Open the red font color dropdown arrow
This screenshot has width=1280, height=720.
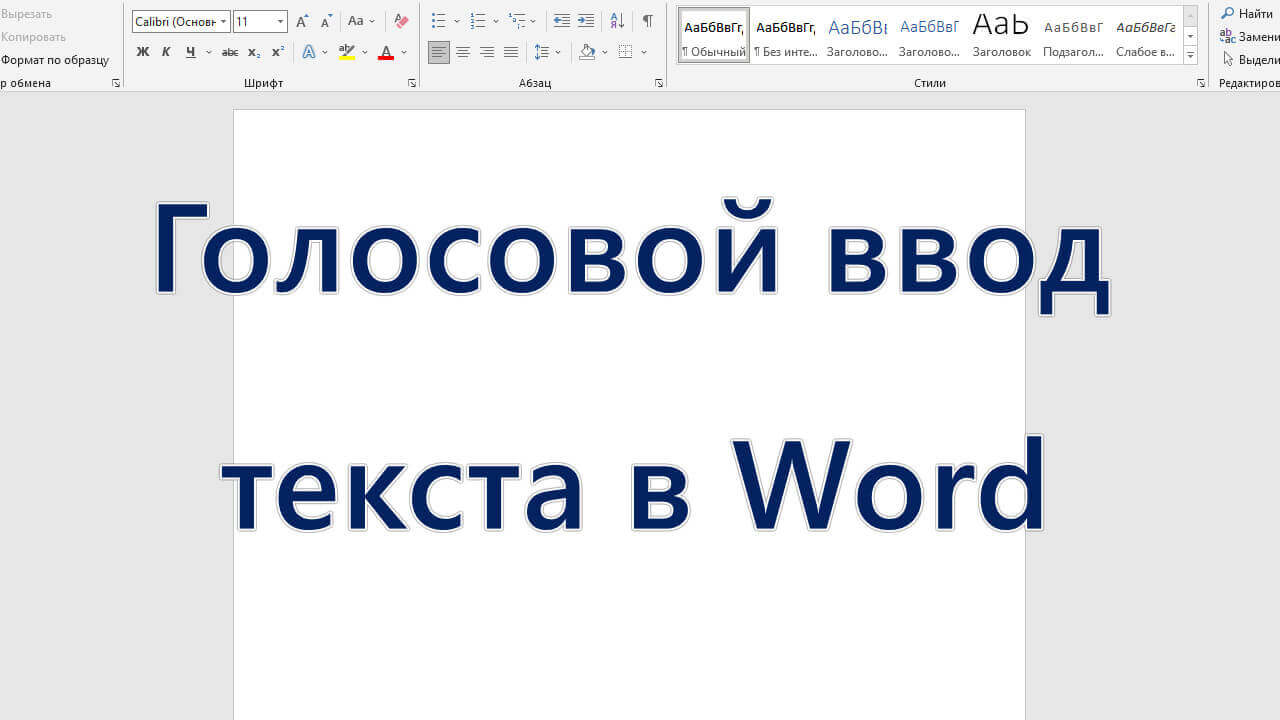click(x=404, y=52)
